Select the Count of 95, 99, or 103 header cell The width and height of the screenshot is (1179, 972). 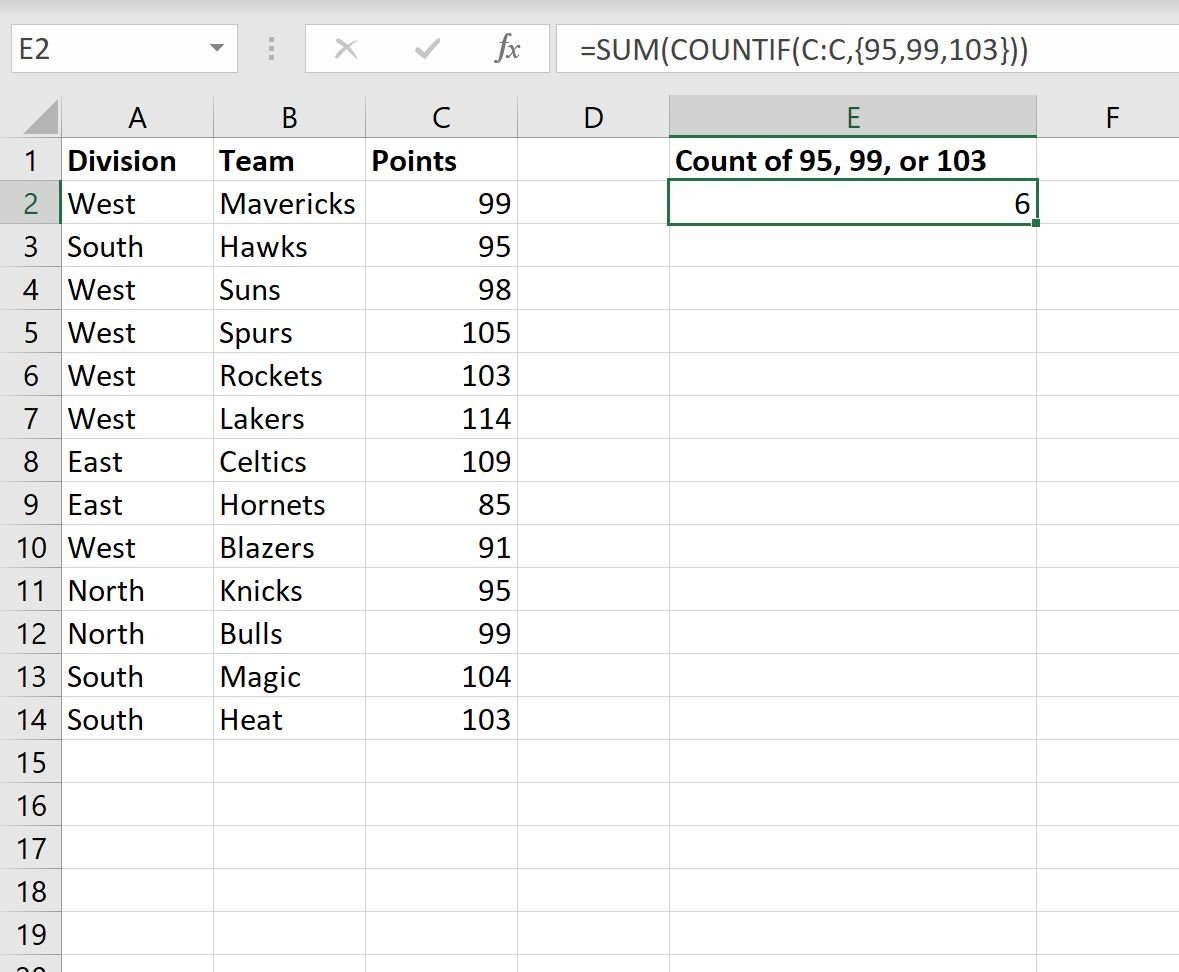coord(853,160)
